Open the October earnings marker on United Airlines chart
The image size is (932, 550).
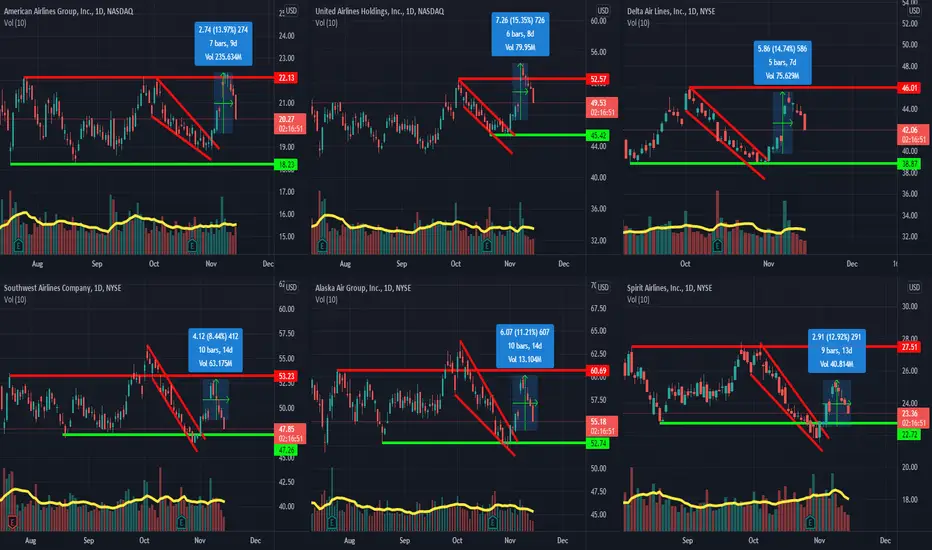coord(487,245)
